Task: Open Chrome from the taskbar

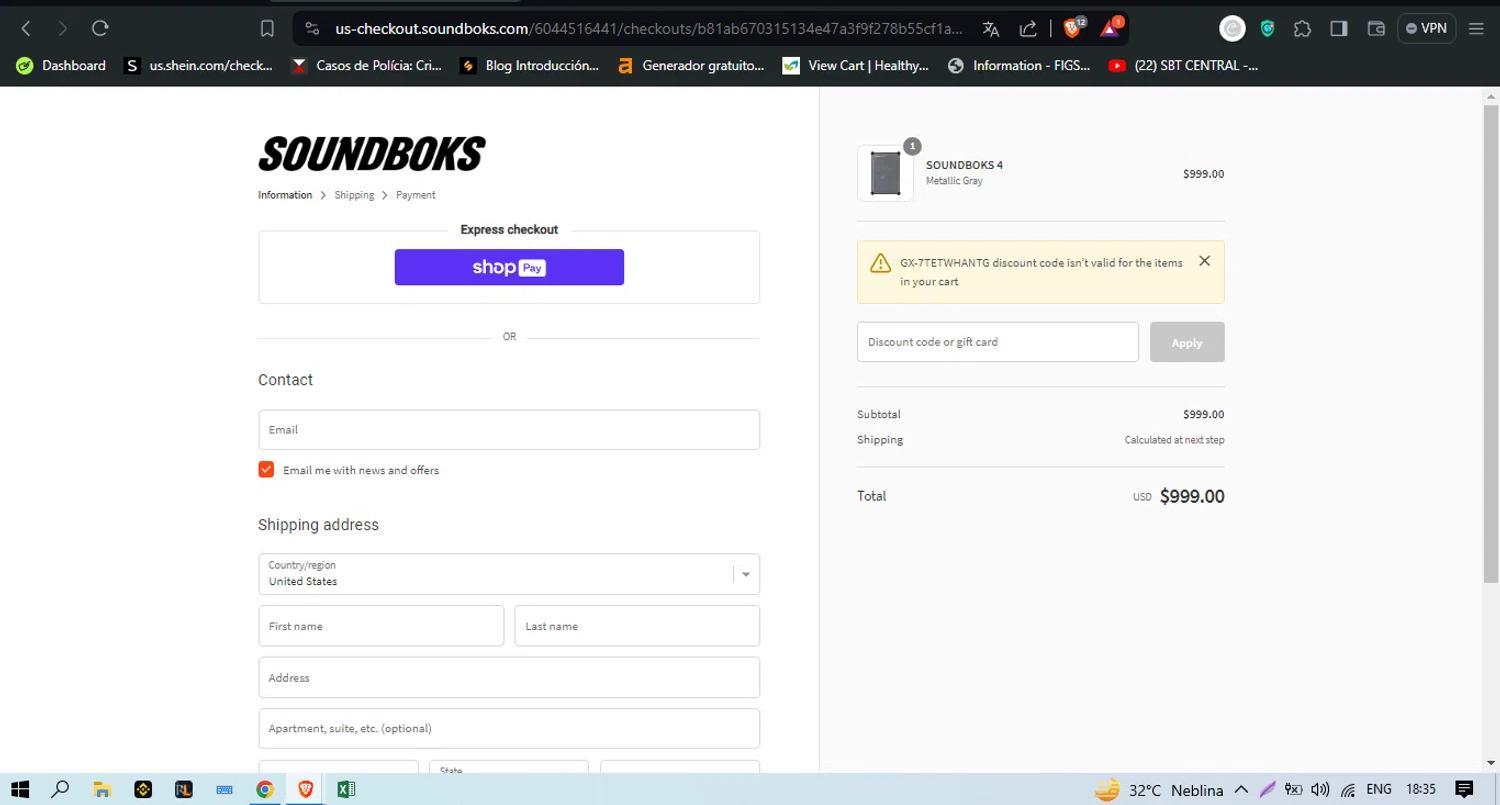Action: (264, 789)
